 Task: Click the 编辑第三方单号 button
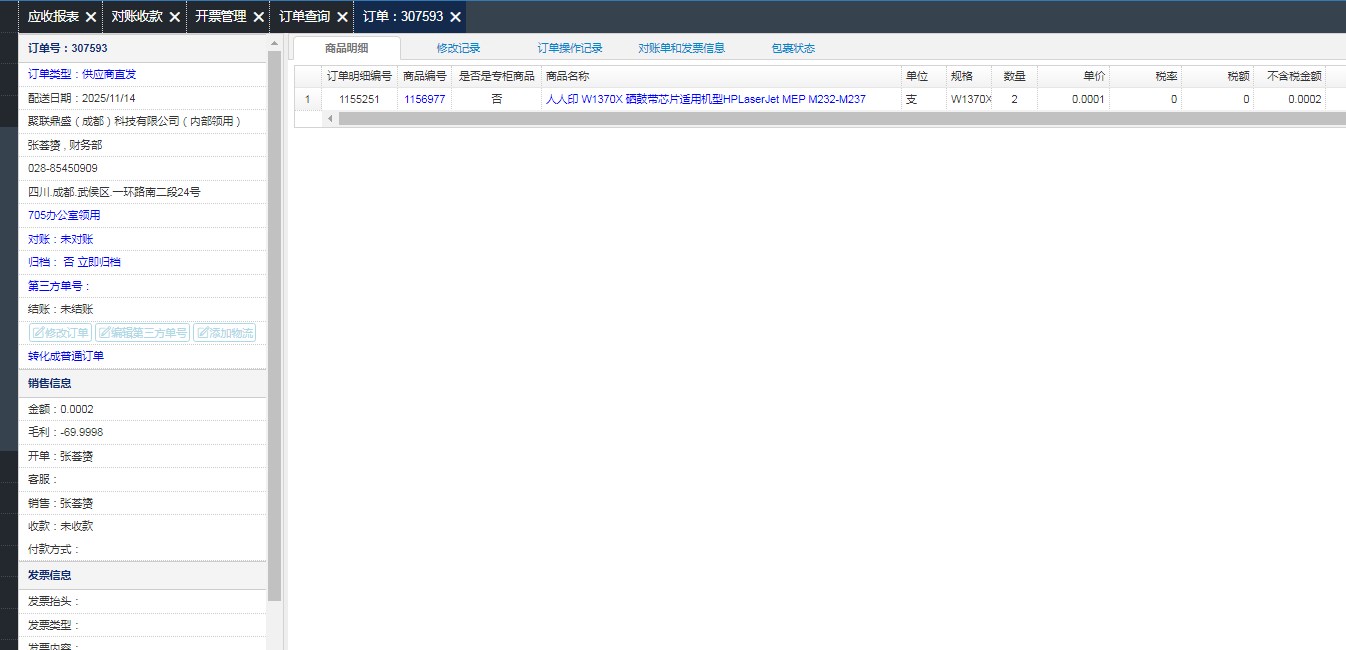(142, 333)
